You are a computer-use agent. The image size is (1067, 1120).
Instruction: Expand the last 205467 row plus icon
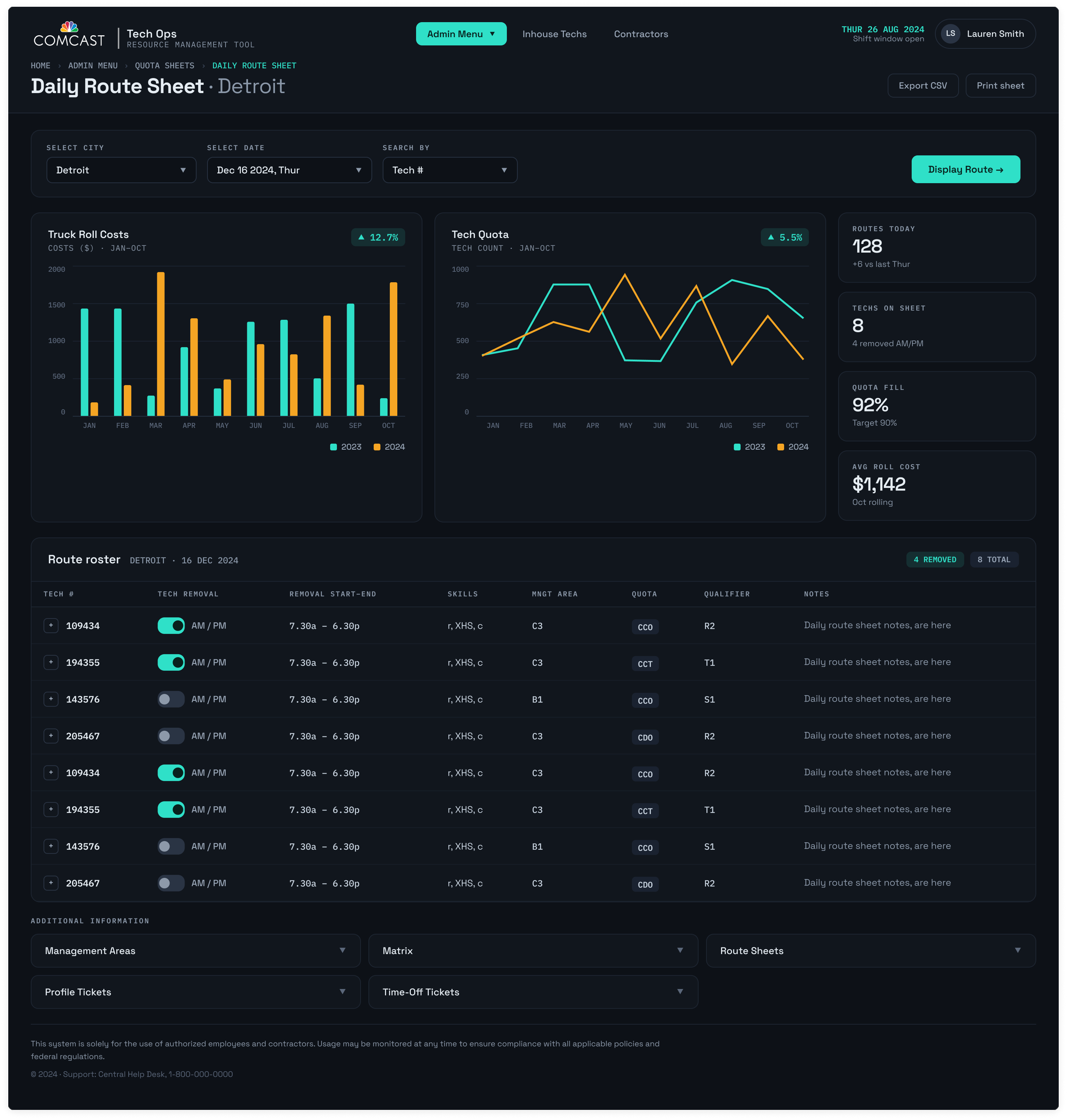(x=51, y=883)
